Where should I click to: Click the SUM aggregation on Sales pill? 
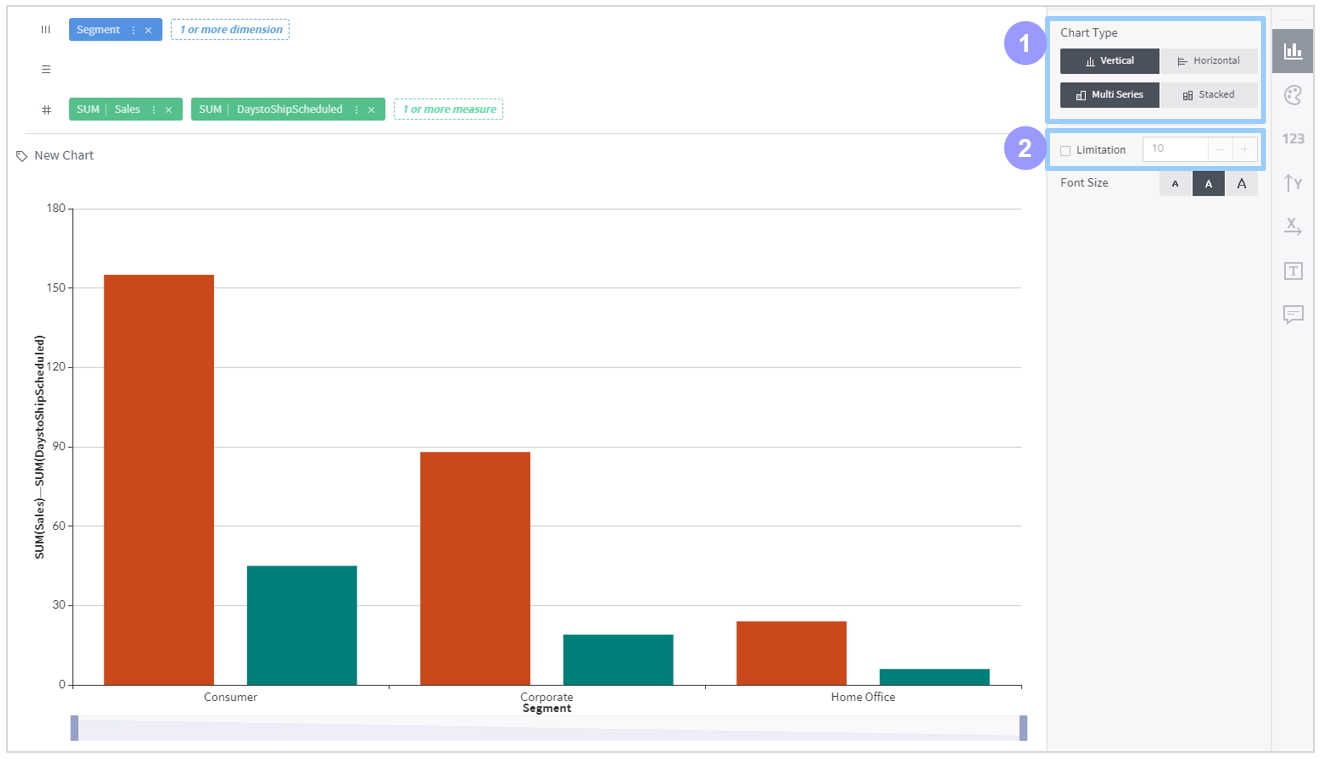click(88, 110)
